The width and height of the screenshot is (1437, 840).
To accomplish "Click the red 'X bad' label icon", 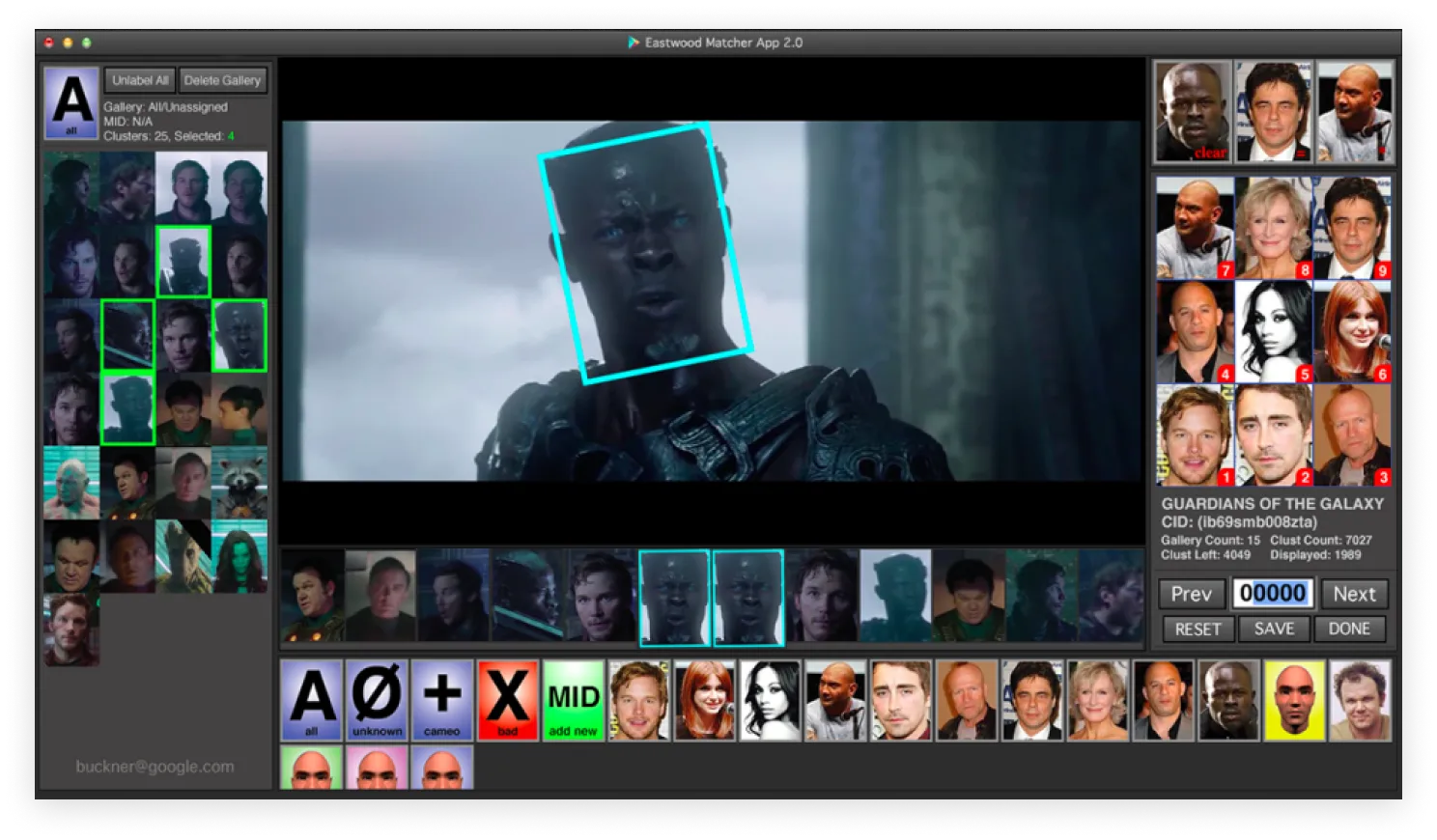I will (508, 700).
